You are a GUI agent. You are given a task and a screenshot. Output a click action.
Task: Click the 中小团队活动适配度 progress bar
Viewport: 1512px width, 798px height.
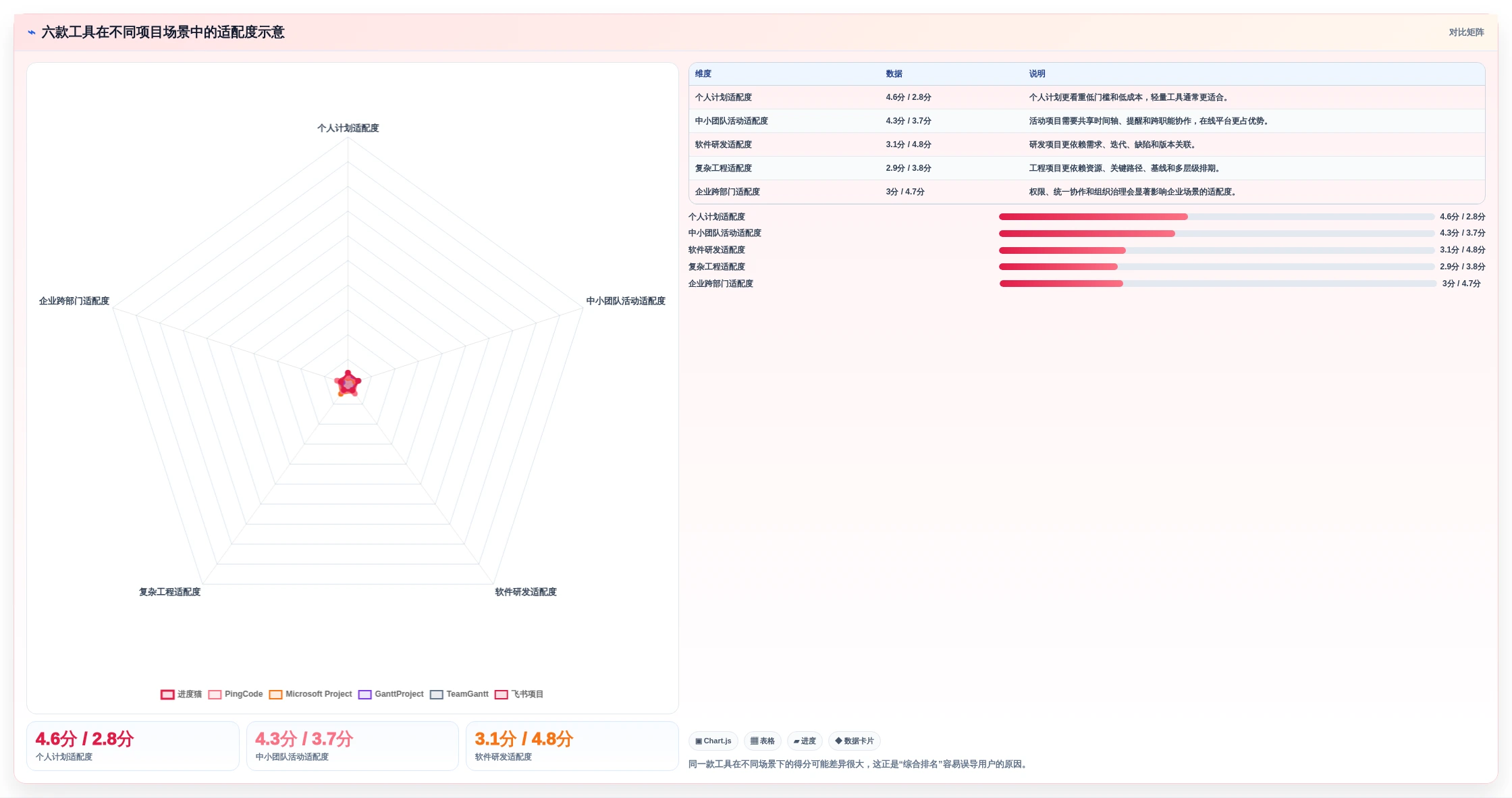(x=1216, y=234)
